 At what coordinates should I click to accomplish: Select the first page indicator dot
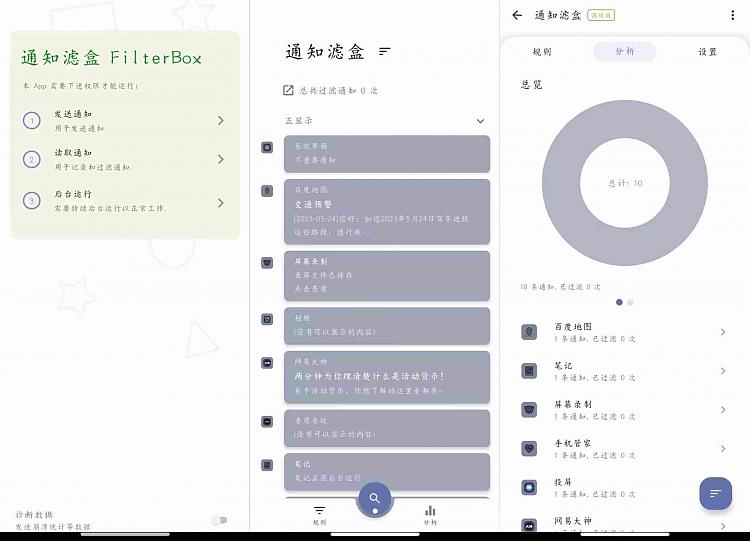point(619,302)
